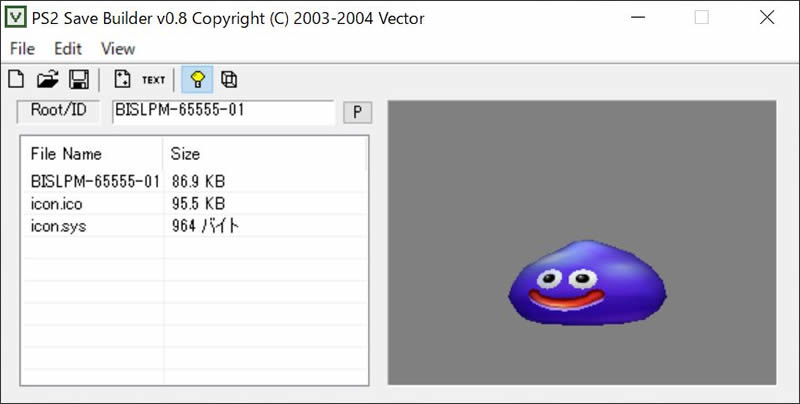Open the View menu

[x=118, y=49]
